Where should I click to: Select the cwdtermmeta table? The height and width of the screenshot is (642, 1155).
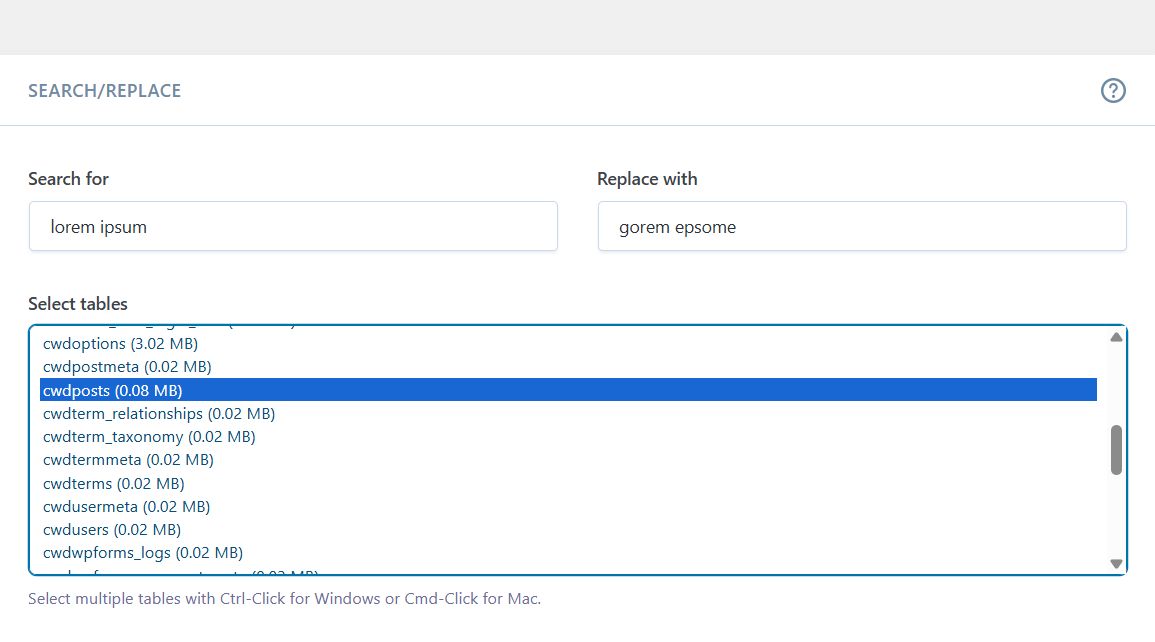pyautogui.click(x=128, y=460)
